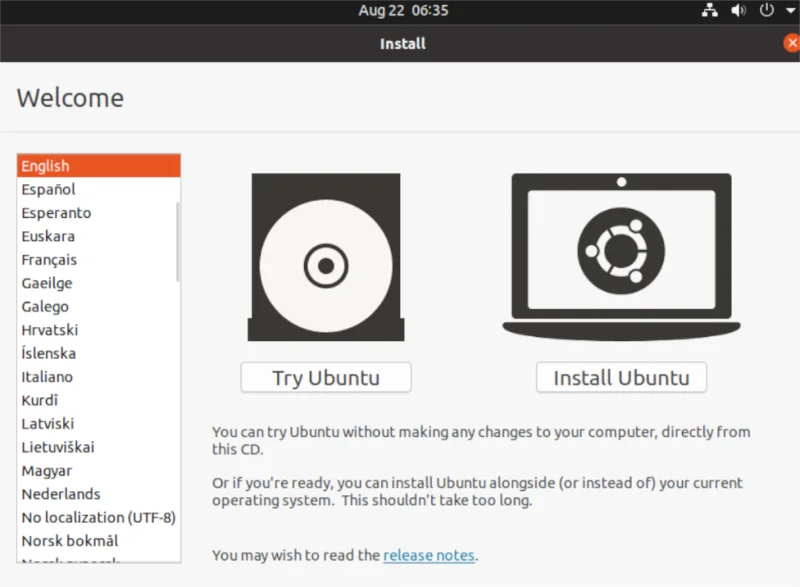
Task: Open the date and time clock menu
Action: 403,10
